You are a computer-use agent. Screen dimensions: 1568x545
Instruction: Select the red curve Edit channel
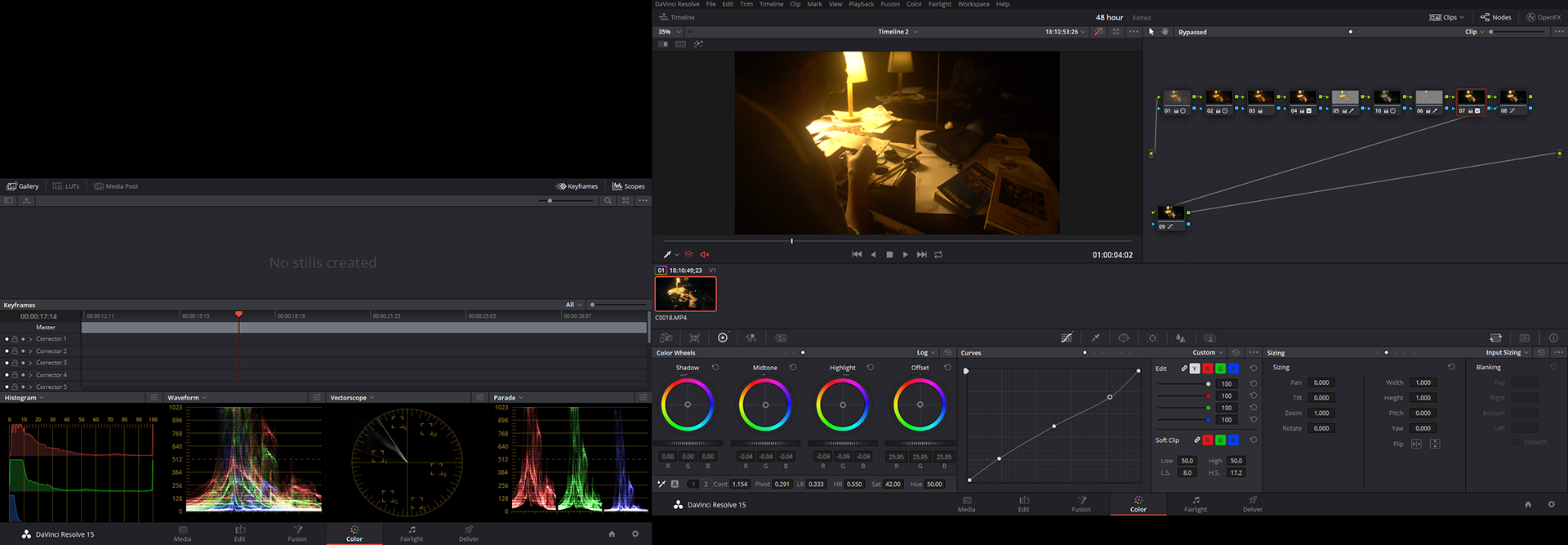pyautogui.click(x=1208, y=369)
